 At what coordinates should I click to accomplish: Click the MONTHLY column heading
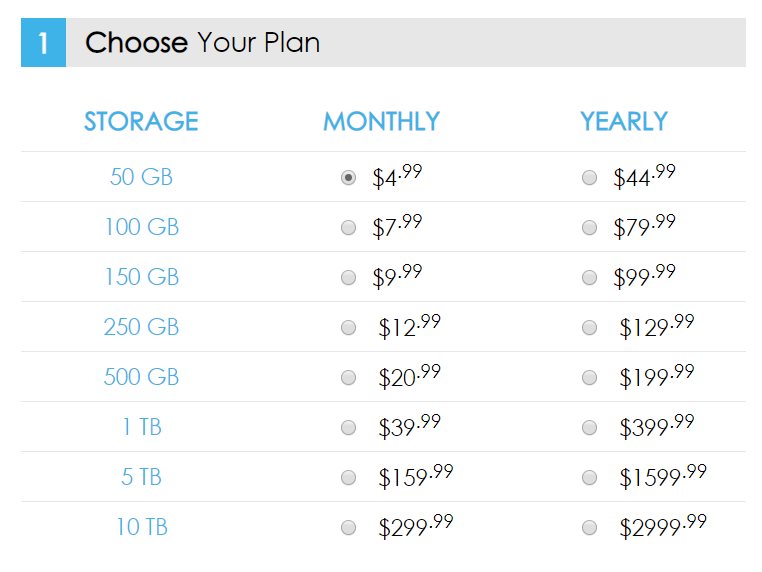point(381,121)
